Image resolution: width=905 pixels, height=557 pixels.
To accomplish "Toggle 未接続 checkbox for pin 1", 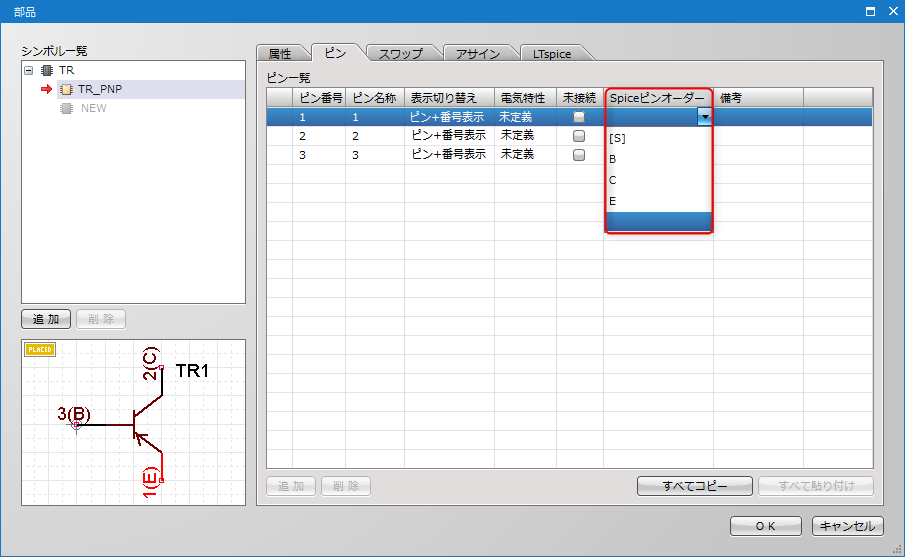I will tap(579, 117).
